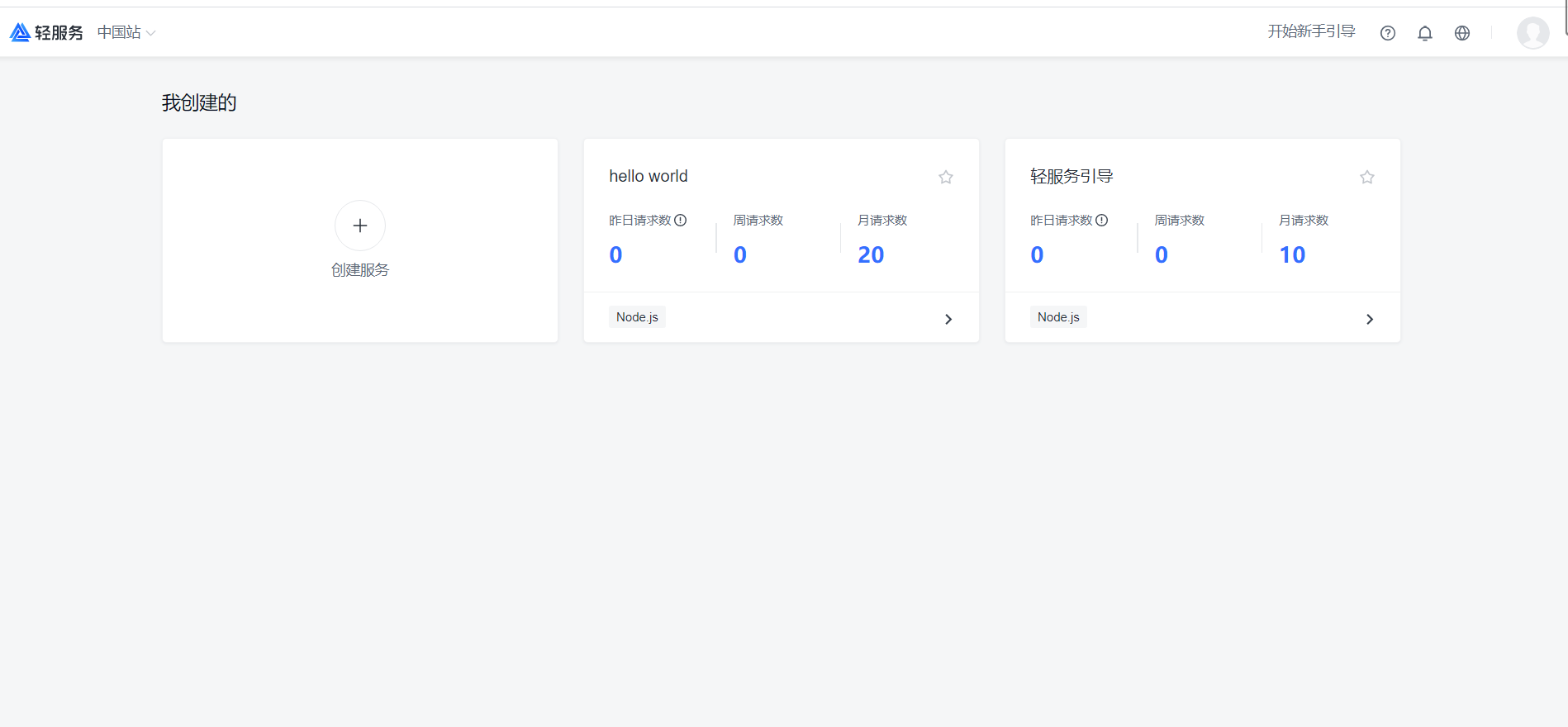Viewport: 1568px width, 727px height.
Task: Click 开始新手引导 link
Action: point(1312,31)
